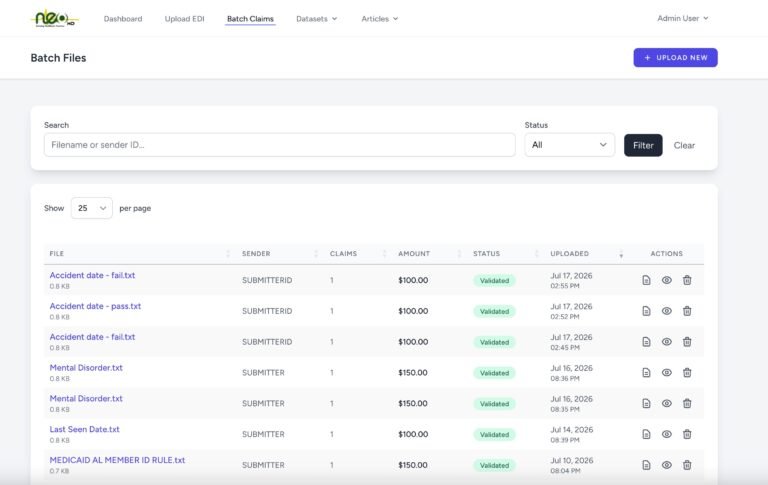Open document icon for Accident date - pass.txt
The width and height of the screenshot is (768, 485).
pyautogui.click(x=646, y=311)
